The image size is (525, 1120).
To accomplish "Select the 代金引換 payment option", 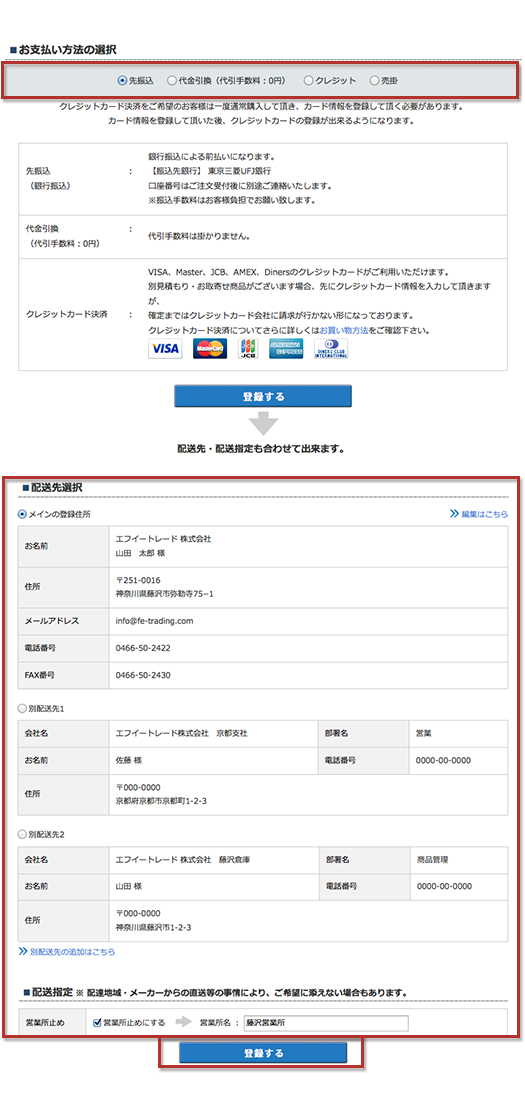I will pyautogui.click(x=171, y=81).
